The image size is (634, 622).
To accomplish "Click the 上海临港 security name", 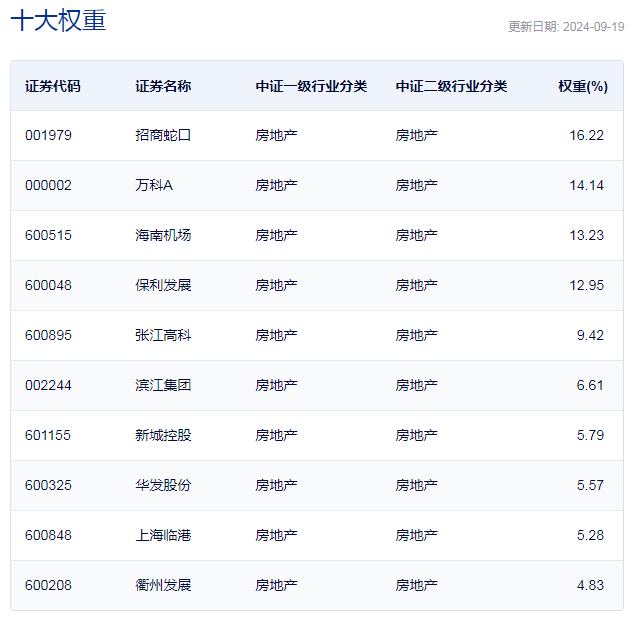I will click(x=163, y=535).
